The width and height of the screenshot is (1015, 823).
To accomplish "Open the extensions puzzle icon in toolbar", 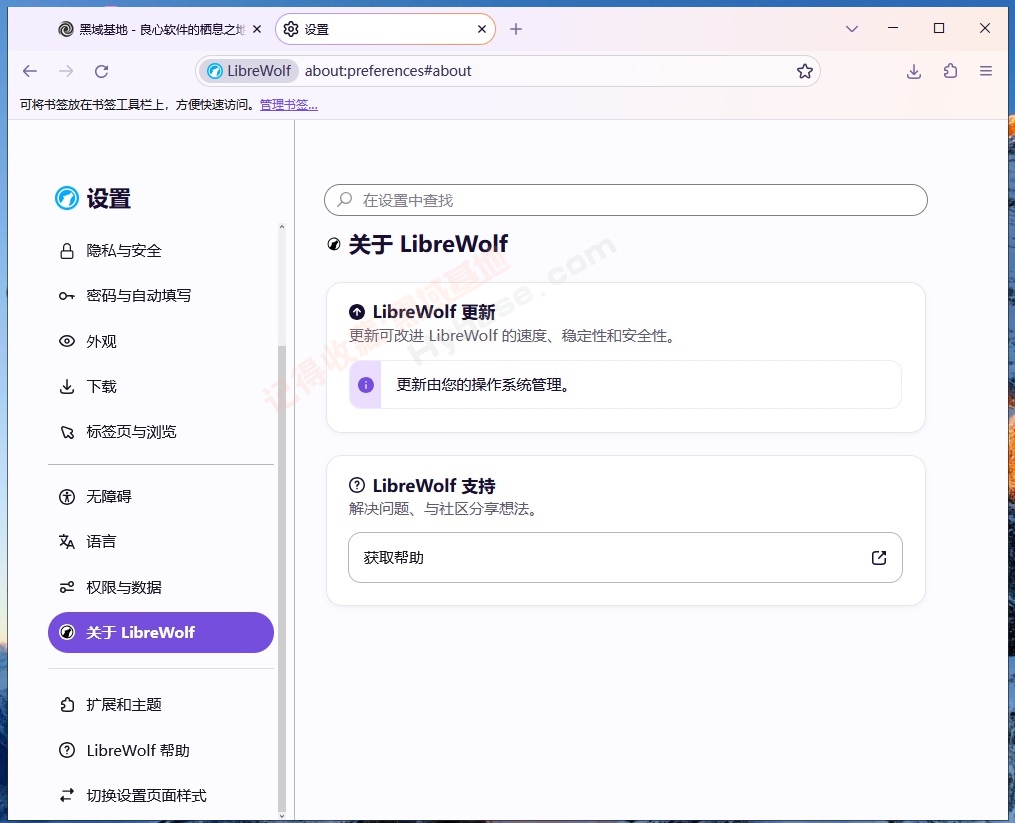I will click(950, 71).
